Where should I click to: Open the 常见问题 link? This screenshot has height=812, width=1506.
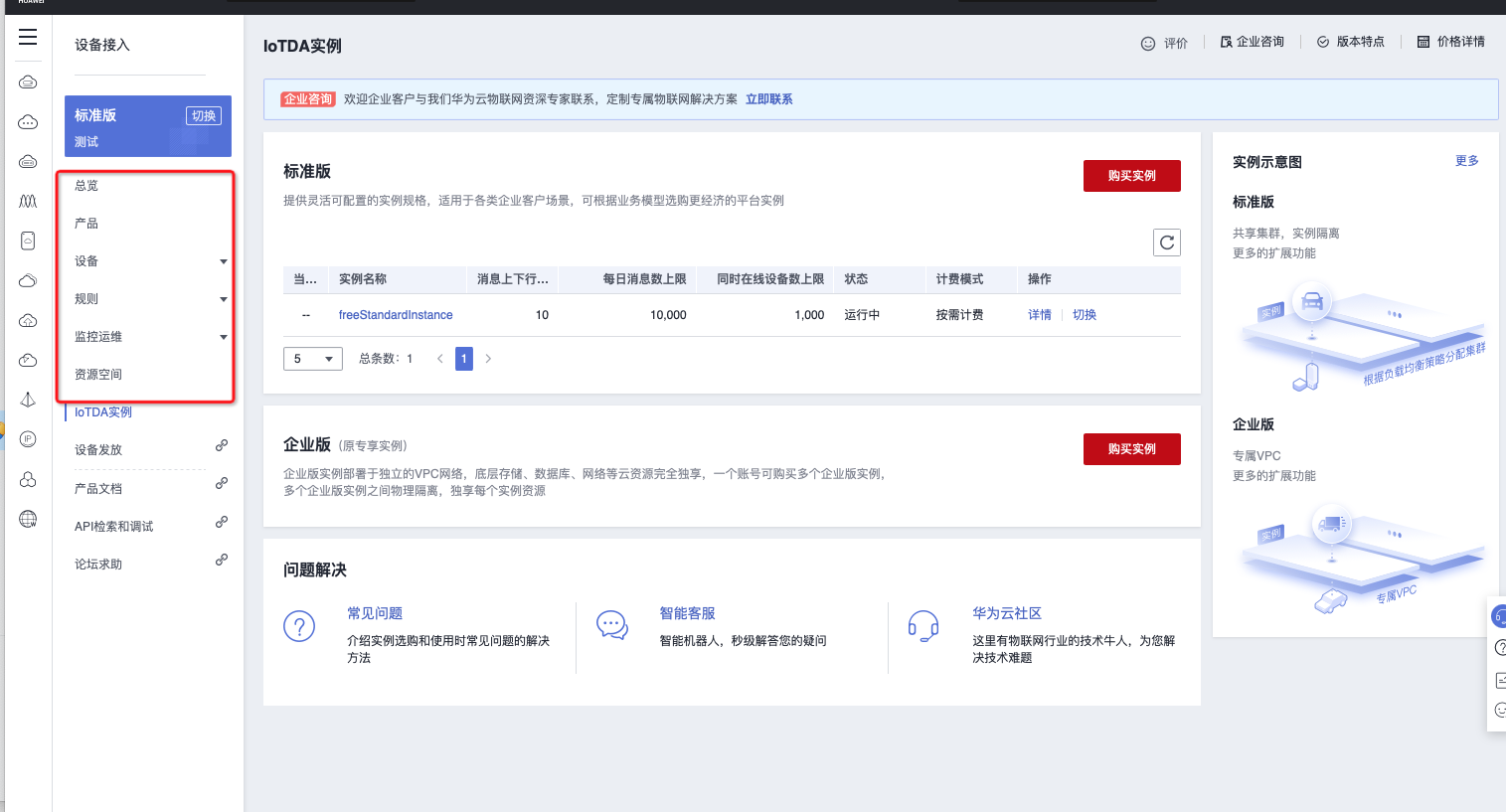pos(375,613)
